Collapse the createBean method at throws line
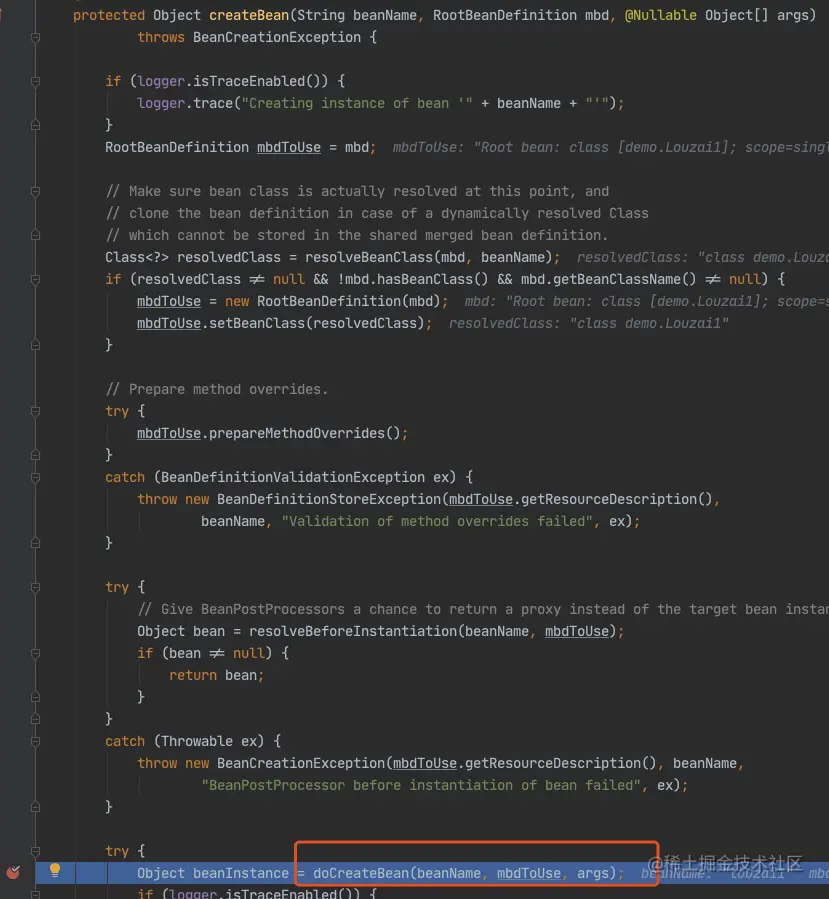The height and width of the screenshot is (899, 829). coord(35,37)
